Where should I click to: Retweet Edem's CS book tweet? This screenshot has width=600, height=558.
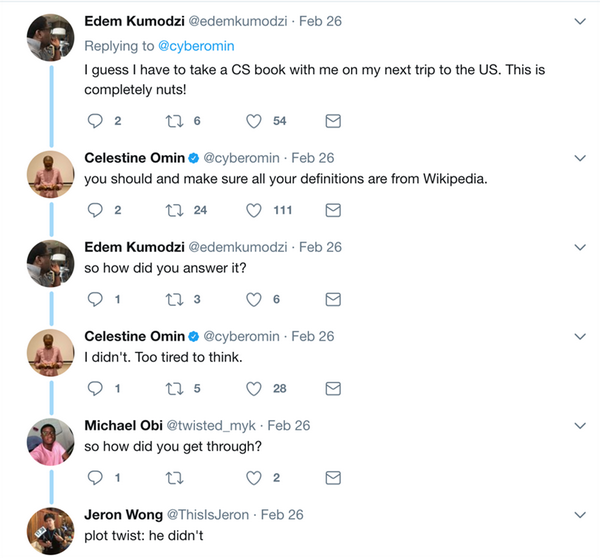click(x=176, y=121)
